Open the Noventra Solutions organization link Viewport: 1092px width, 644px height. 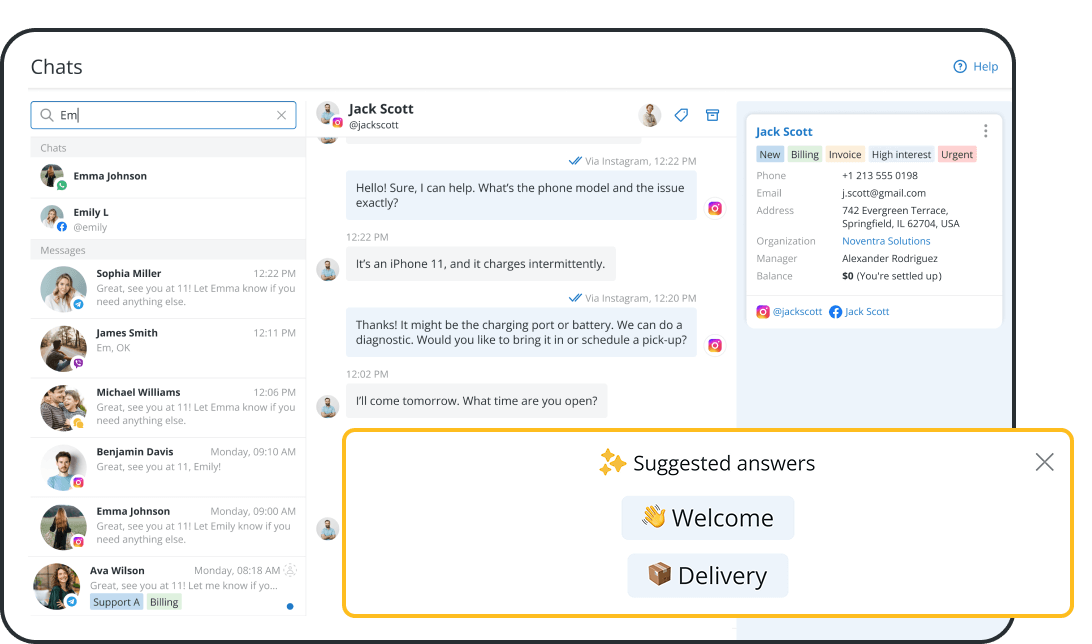[x=885, y=240]
